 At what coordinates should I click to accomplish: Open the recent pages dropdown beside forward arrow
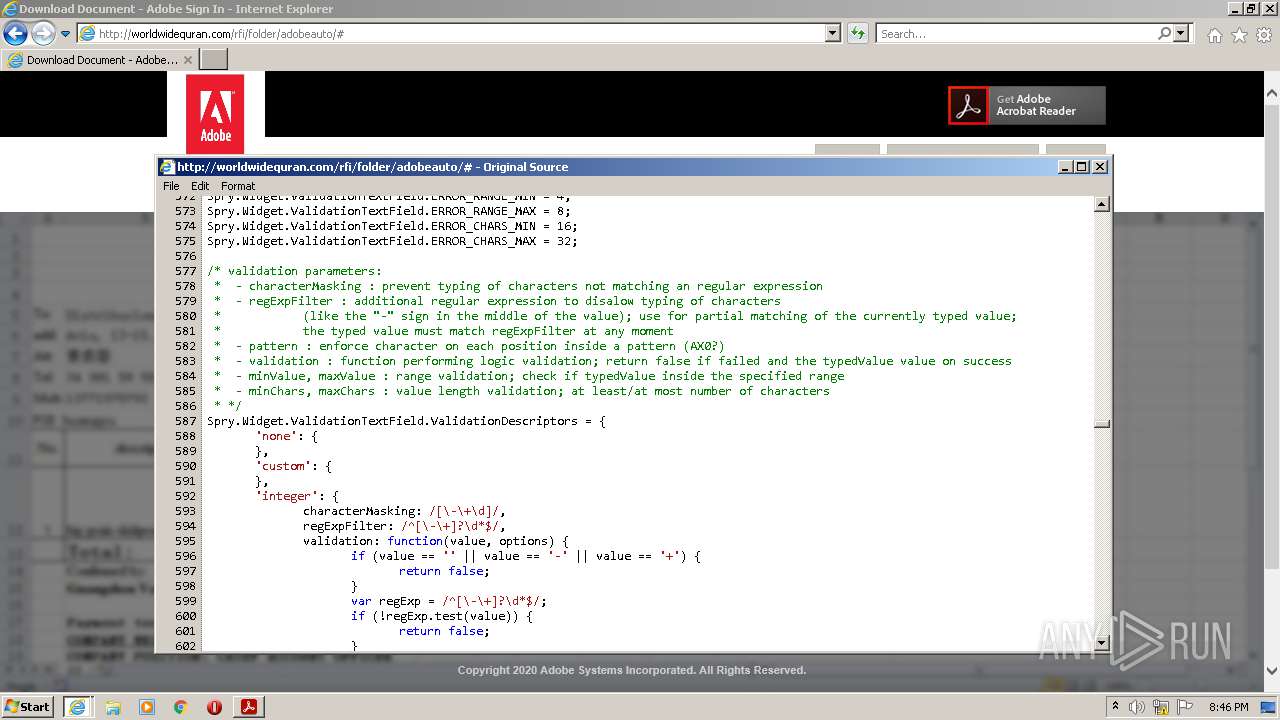(65, 34)
